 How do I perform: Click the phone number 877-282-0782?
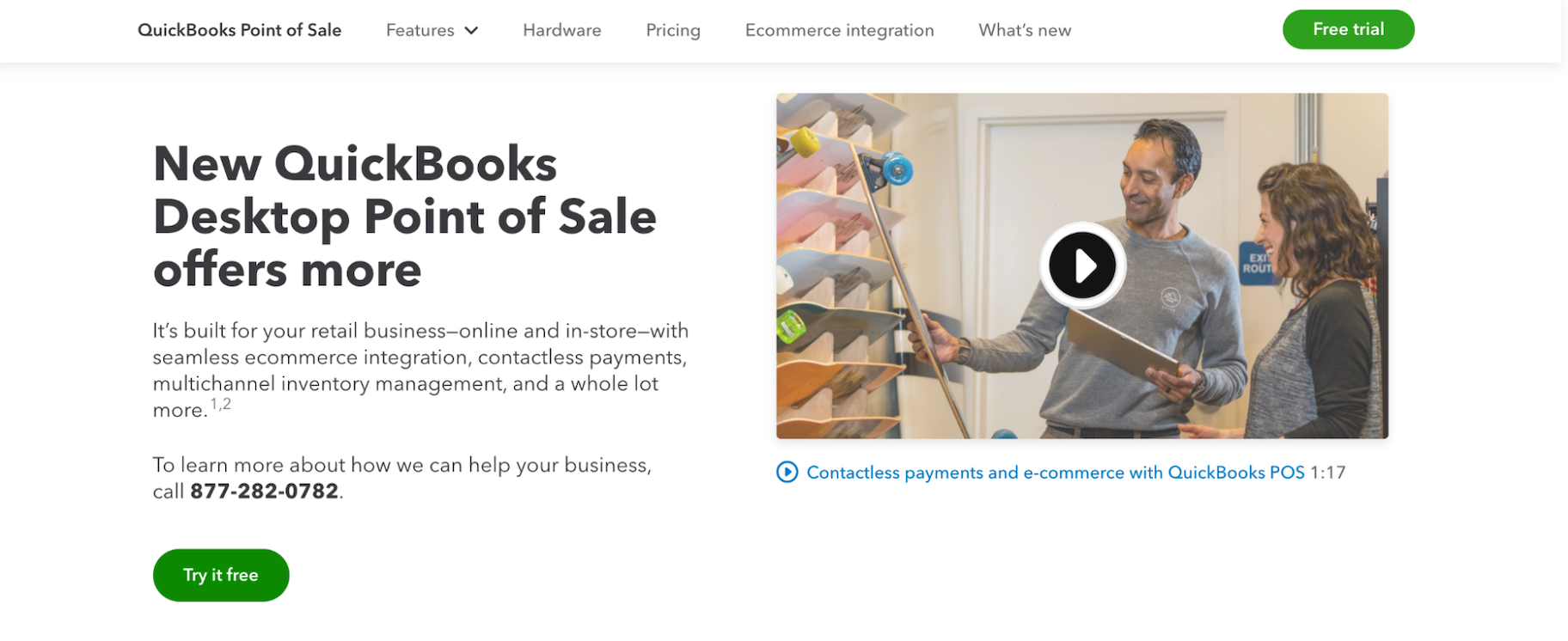[x=265, y=491]
